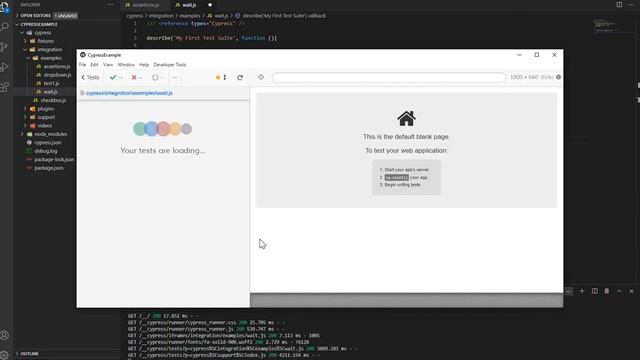Close the terminal panel with X icon
The width and height of the screenshot is (640, 360).
[631, 291]
